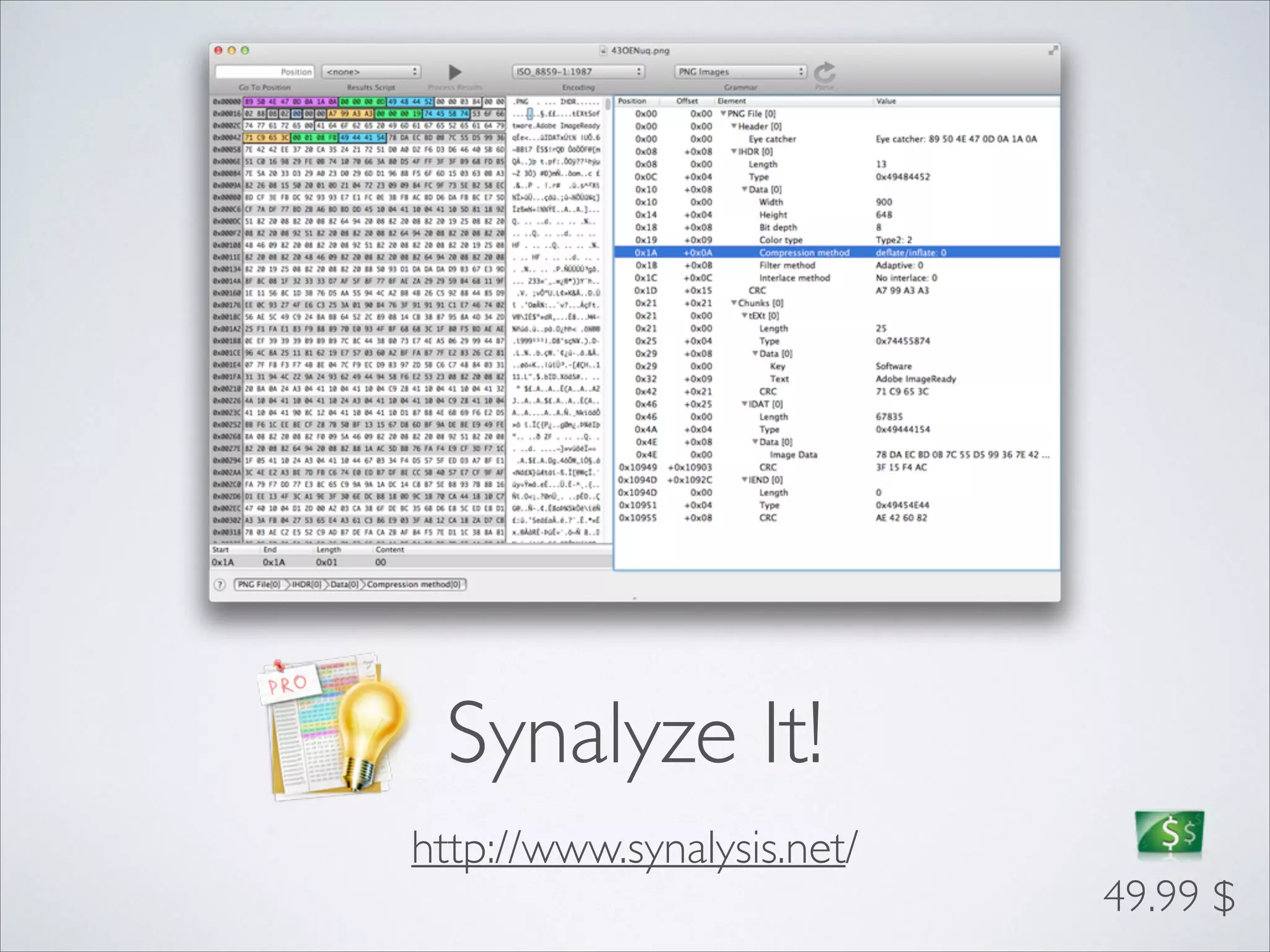Click the Position column header
Viewport: 1270px width, 952px height.
pyautogui.click(x=636, y=101)
